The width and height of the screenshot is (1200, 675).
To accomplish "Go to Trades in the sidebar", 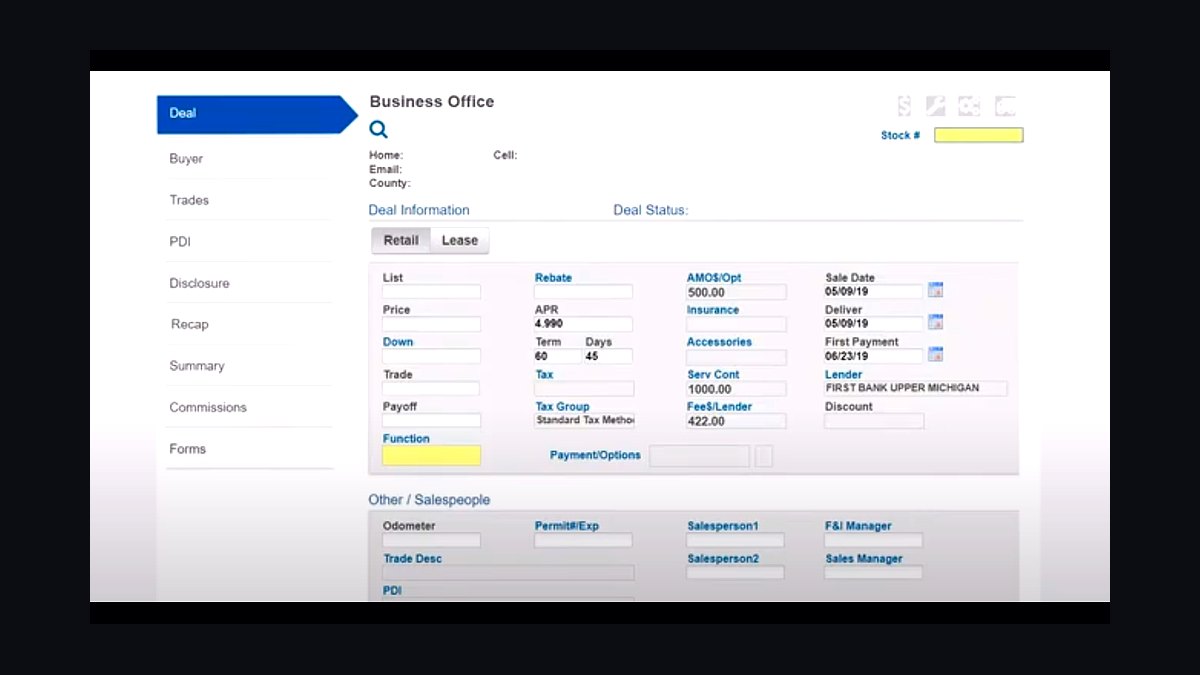I will coord(189,200).
